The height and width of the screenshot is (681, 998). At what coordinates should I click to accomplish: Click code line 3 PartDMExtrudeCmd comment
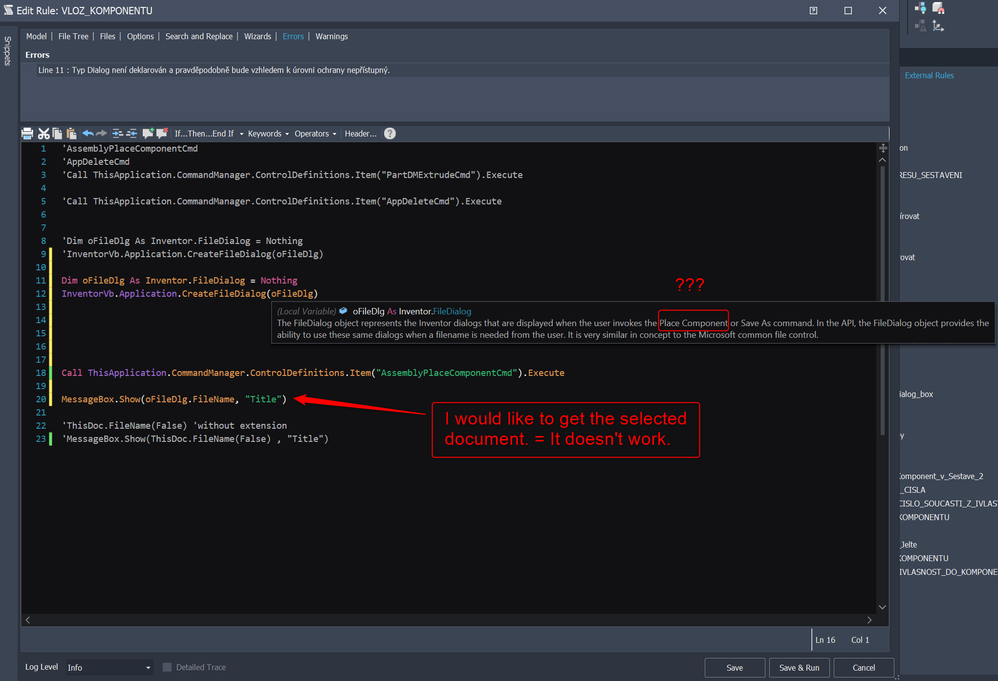(292, 175)
